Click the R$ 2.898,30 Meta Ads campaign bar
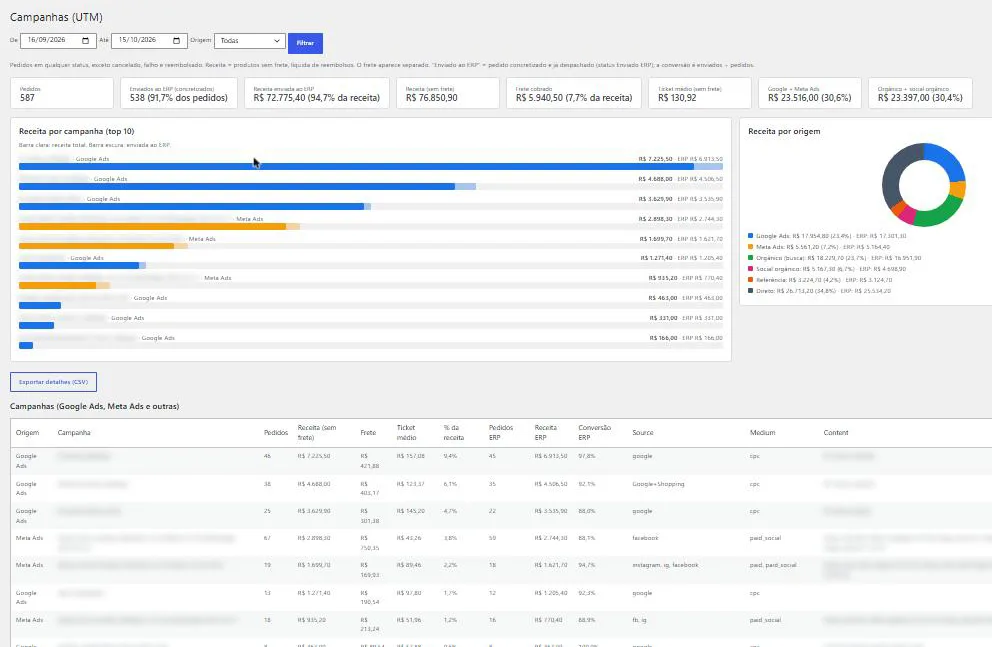Image resolution: width=992 pixels, height=647 pixels. (159, 226)
